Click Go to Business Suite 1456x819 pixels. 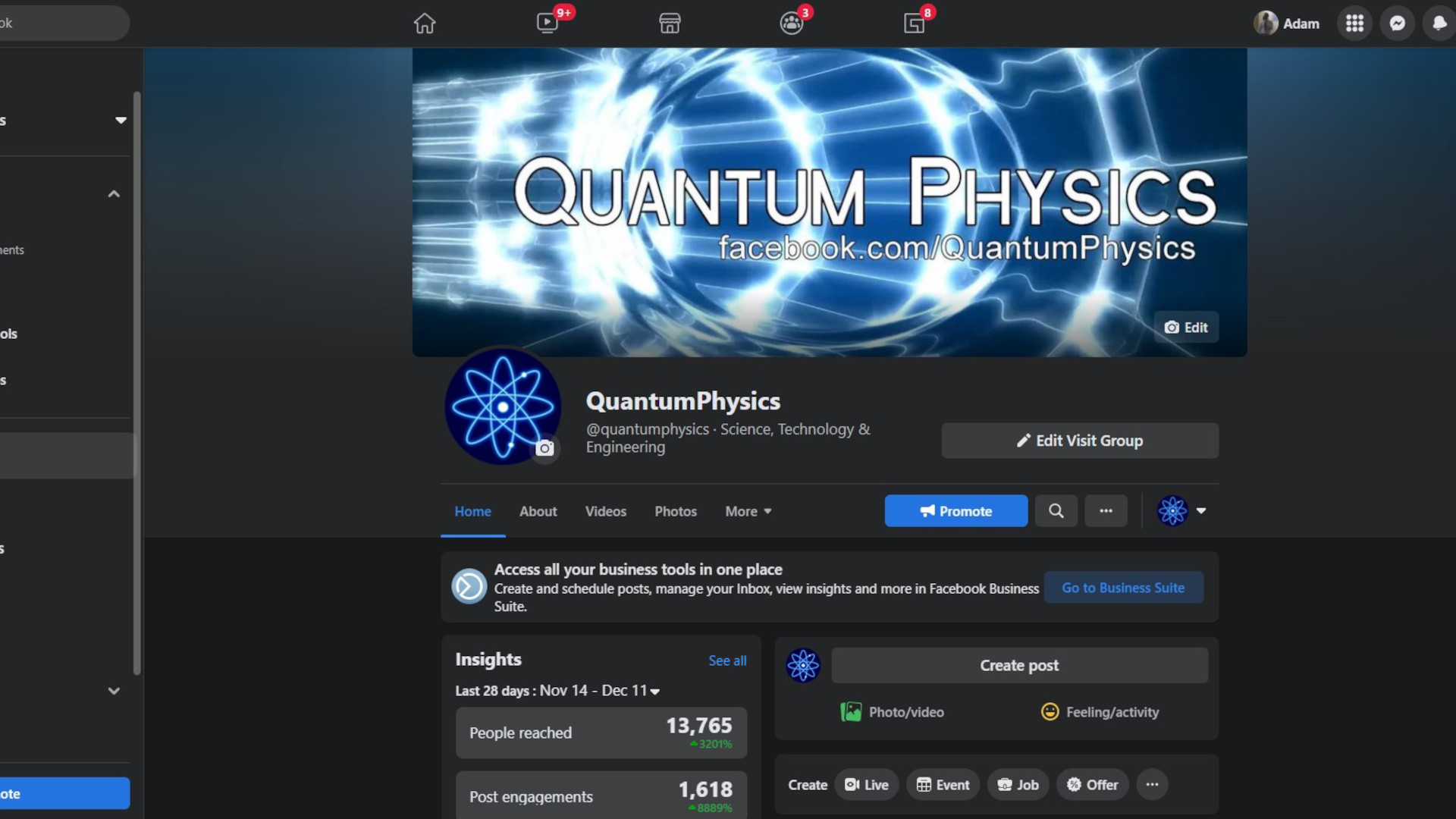tap(1123, 588)
